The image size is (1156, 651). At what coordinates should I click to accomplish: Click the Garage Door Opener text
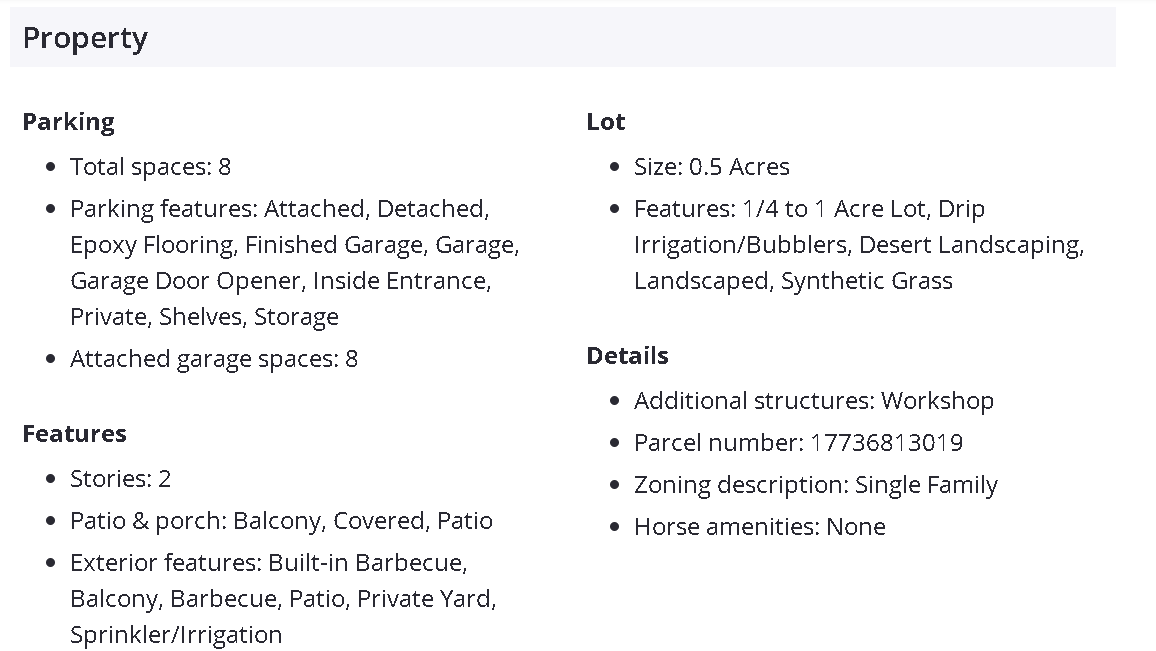(x=185, y=281)
